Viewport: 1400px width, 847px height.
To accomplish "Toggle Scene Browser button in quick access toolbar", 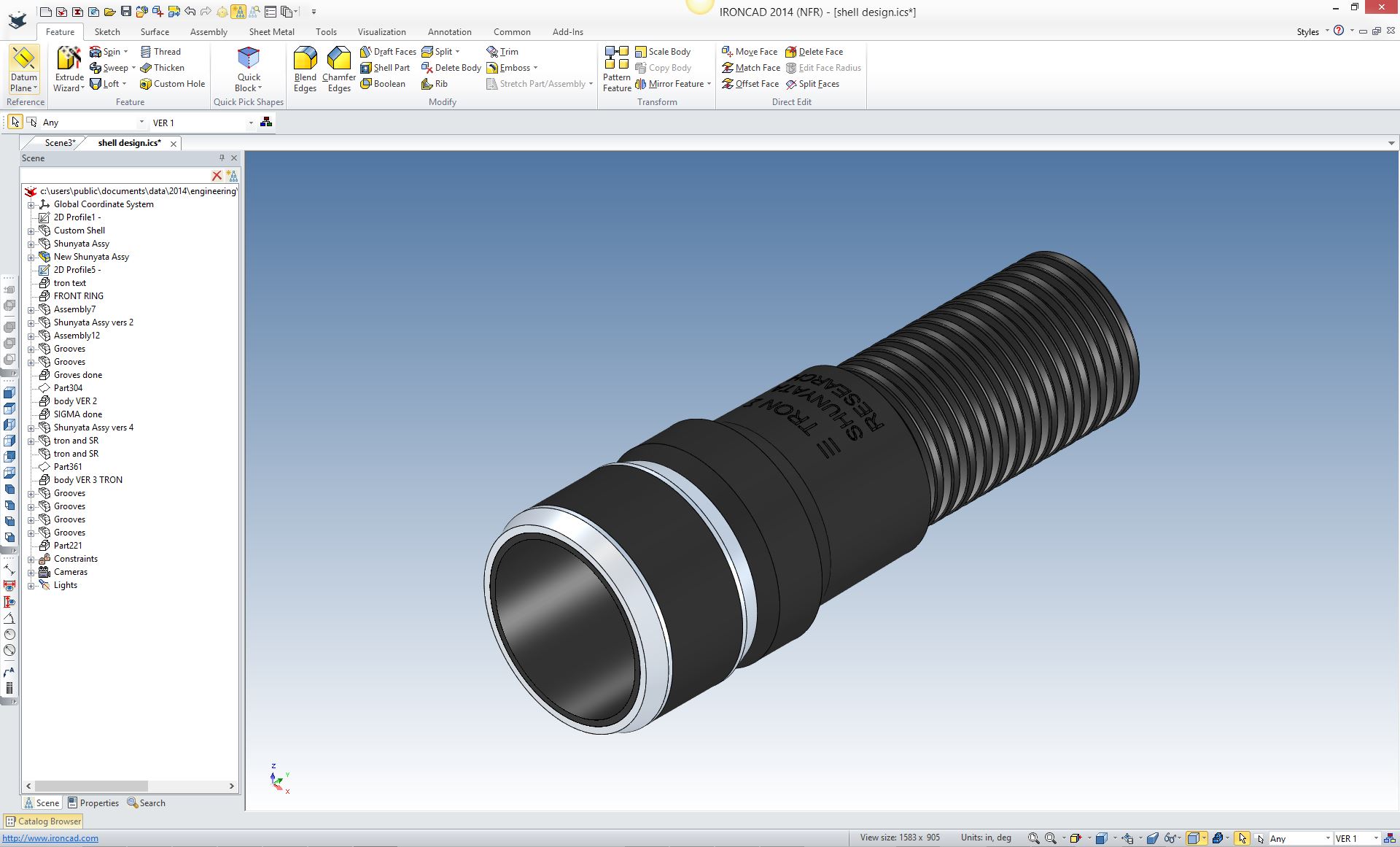I will [238, 11].
